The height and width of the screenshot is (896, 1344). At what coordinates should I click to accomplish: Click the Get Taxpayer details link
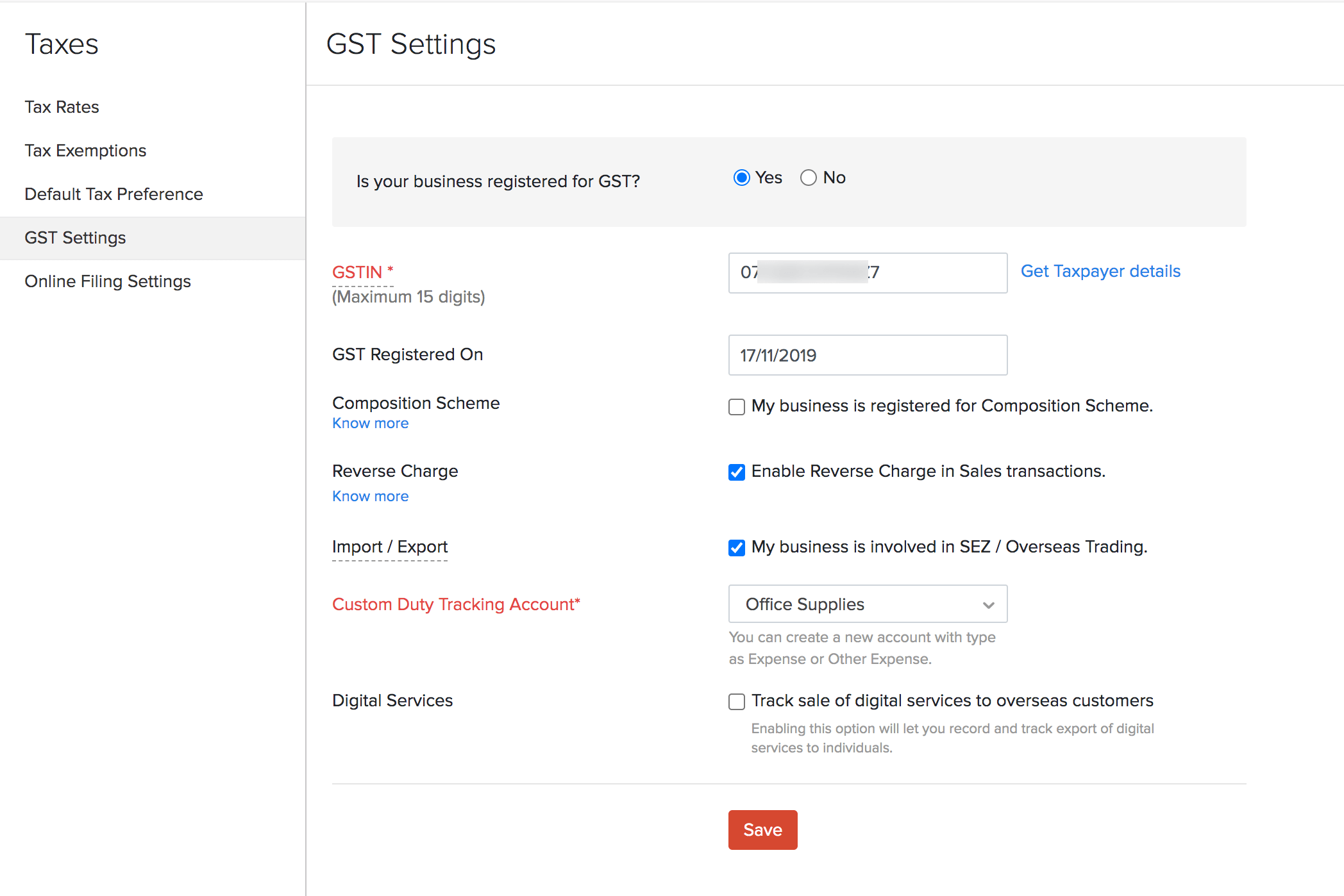coord(1100,271)
